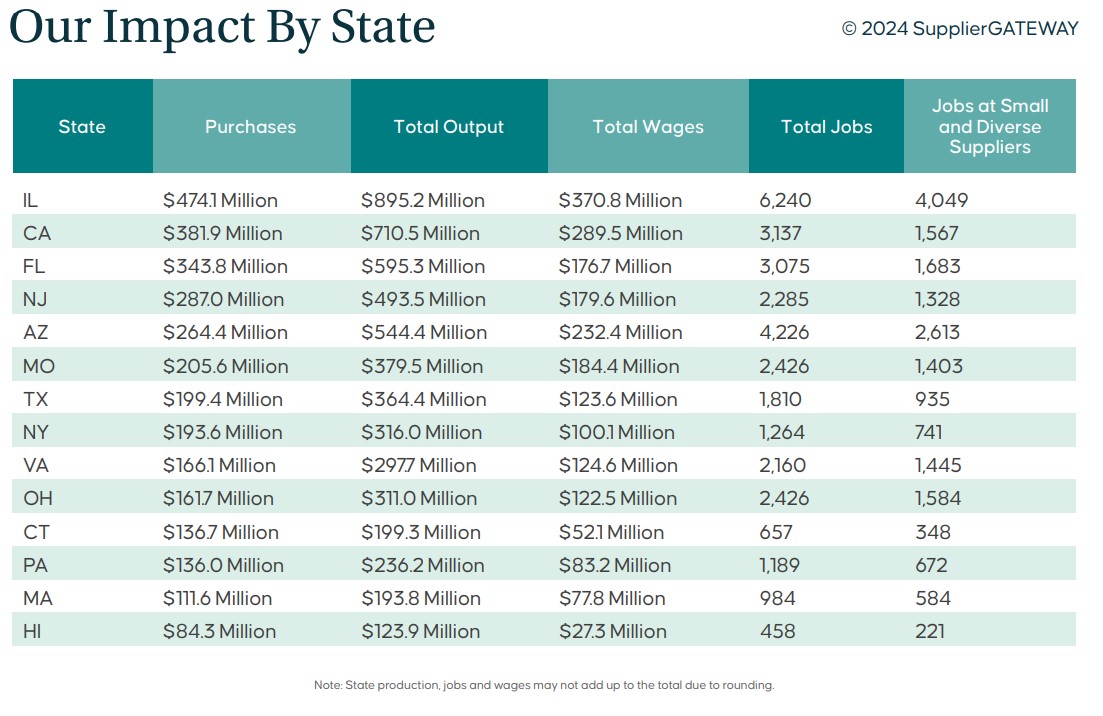Viewport: 1103px width, 716px height.
Task: Select the Total Wages column header
Action: tap(648, 127)
